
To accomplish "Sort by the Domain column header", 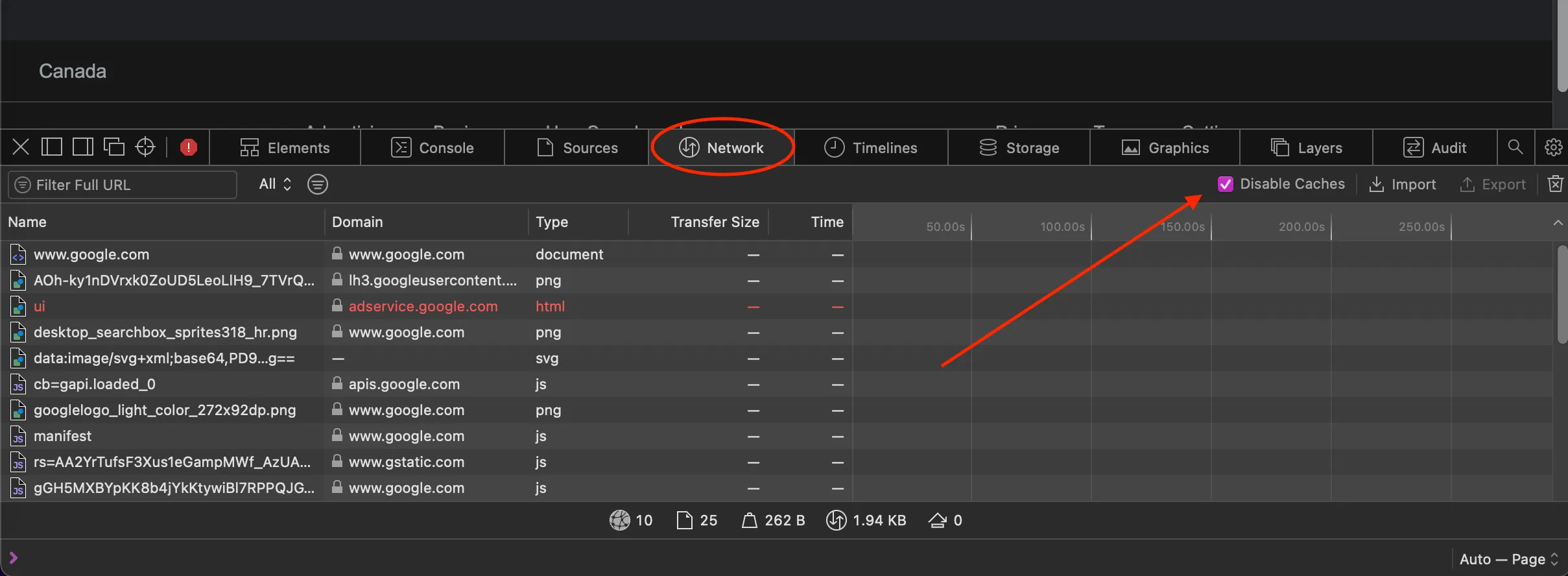I will pyautogui.click(x=426, y=222).
